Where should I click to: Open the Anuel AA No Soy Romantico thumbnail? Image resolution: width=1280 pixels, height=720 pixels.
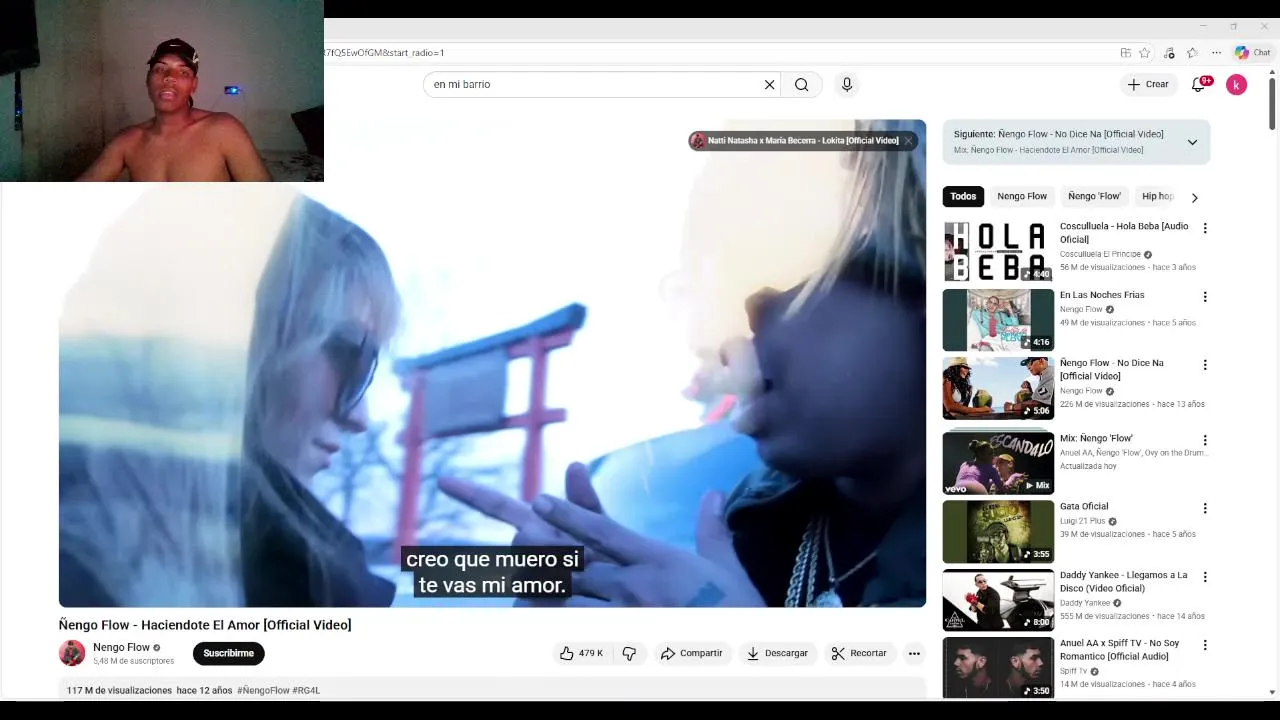[998, 668]
